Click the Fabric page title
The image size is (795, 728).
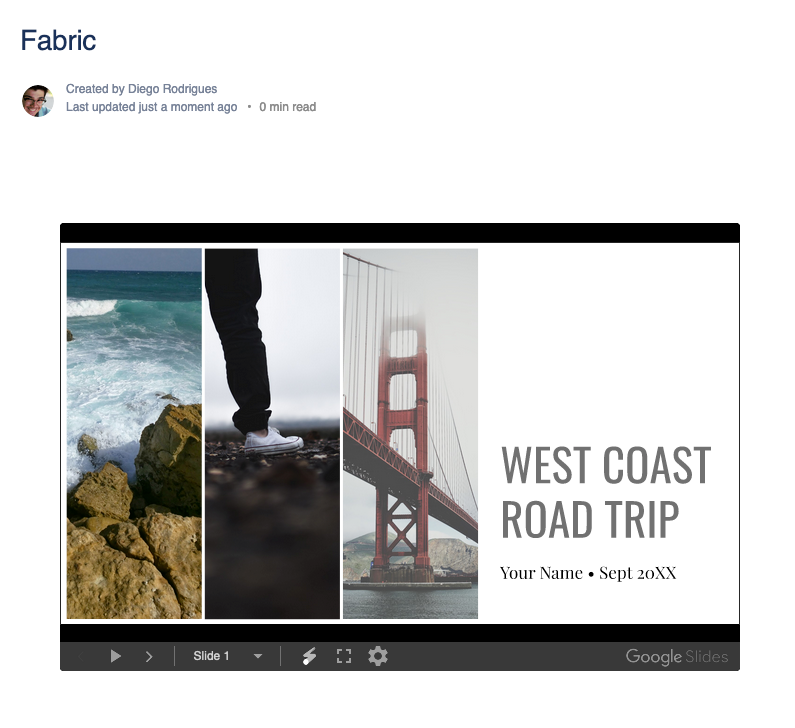(58, 40)
